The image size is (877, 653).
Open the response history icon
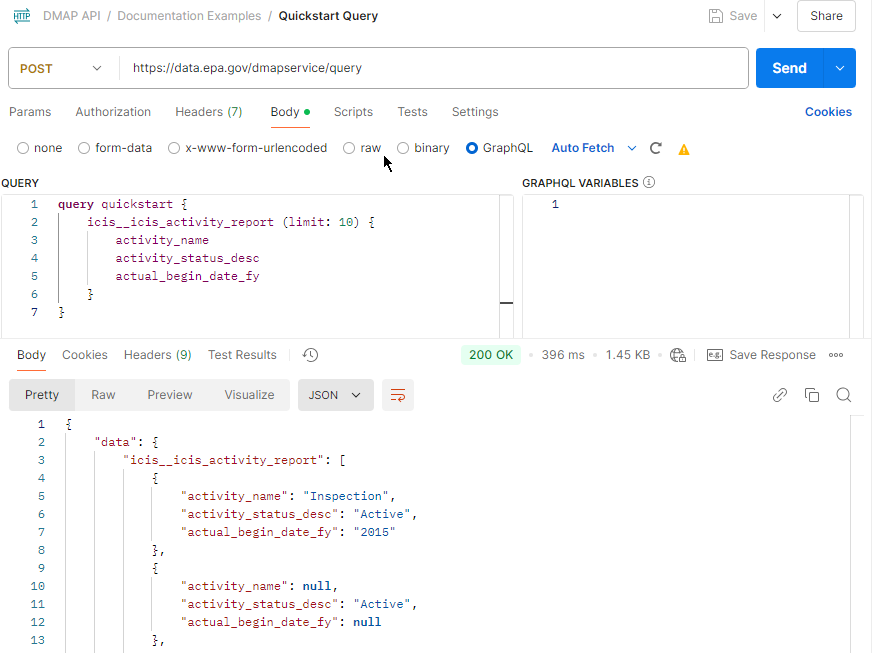pyautogui.click(x=310, y=355)
